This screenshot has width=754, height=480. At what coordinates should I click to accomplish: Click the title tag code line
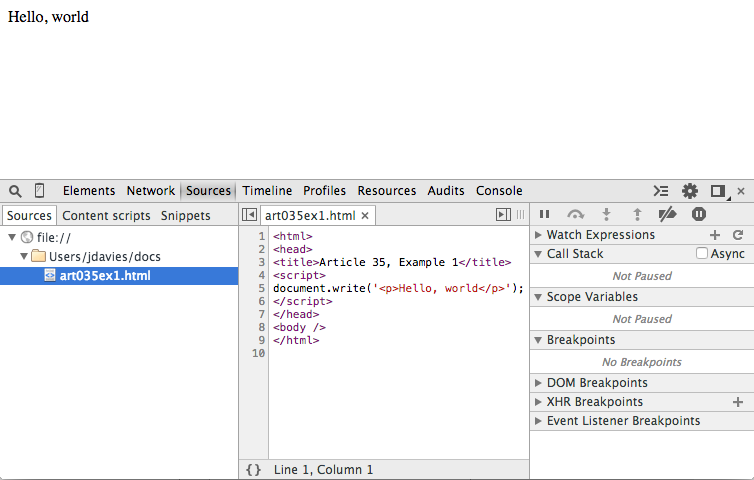pyautogui.click(x=392, y=262)
